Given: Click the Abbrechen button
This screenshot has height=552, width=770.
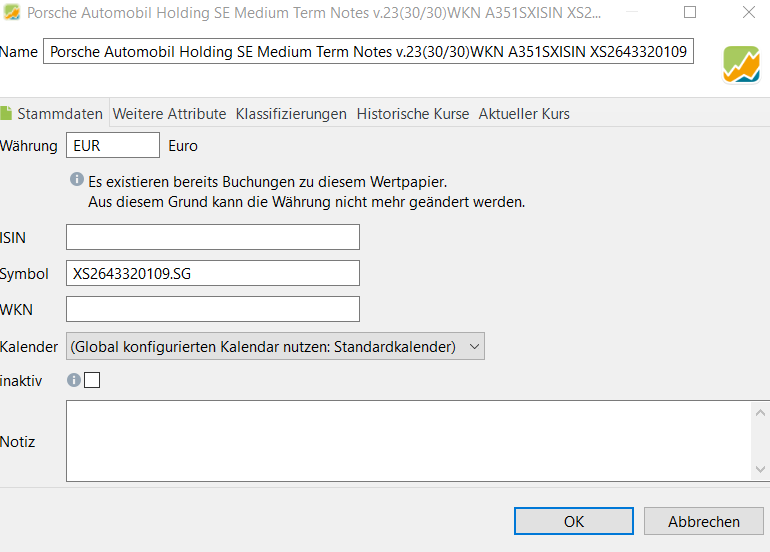Looking at the screenshot, I should [x=704, y=521].
